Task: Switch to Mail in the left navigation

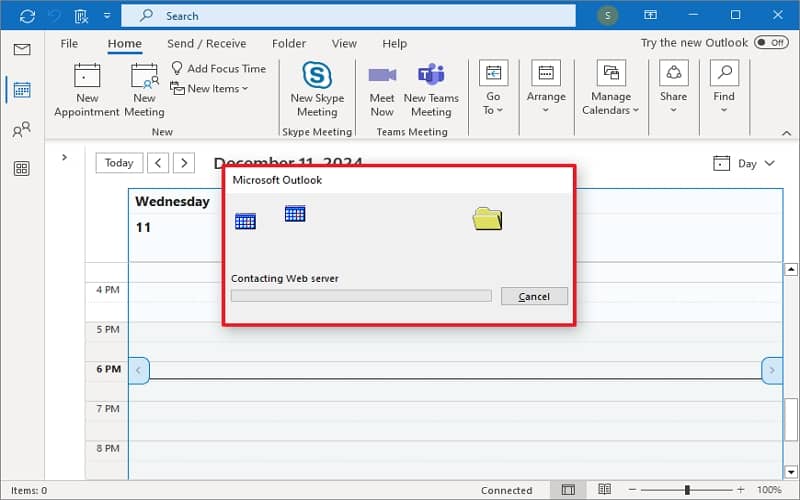Action: (x=22, y=49)
